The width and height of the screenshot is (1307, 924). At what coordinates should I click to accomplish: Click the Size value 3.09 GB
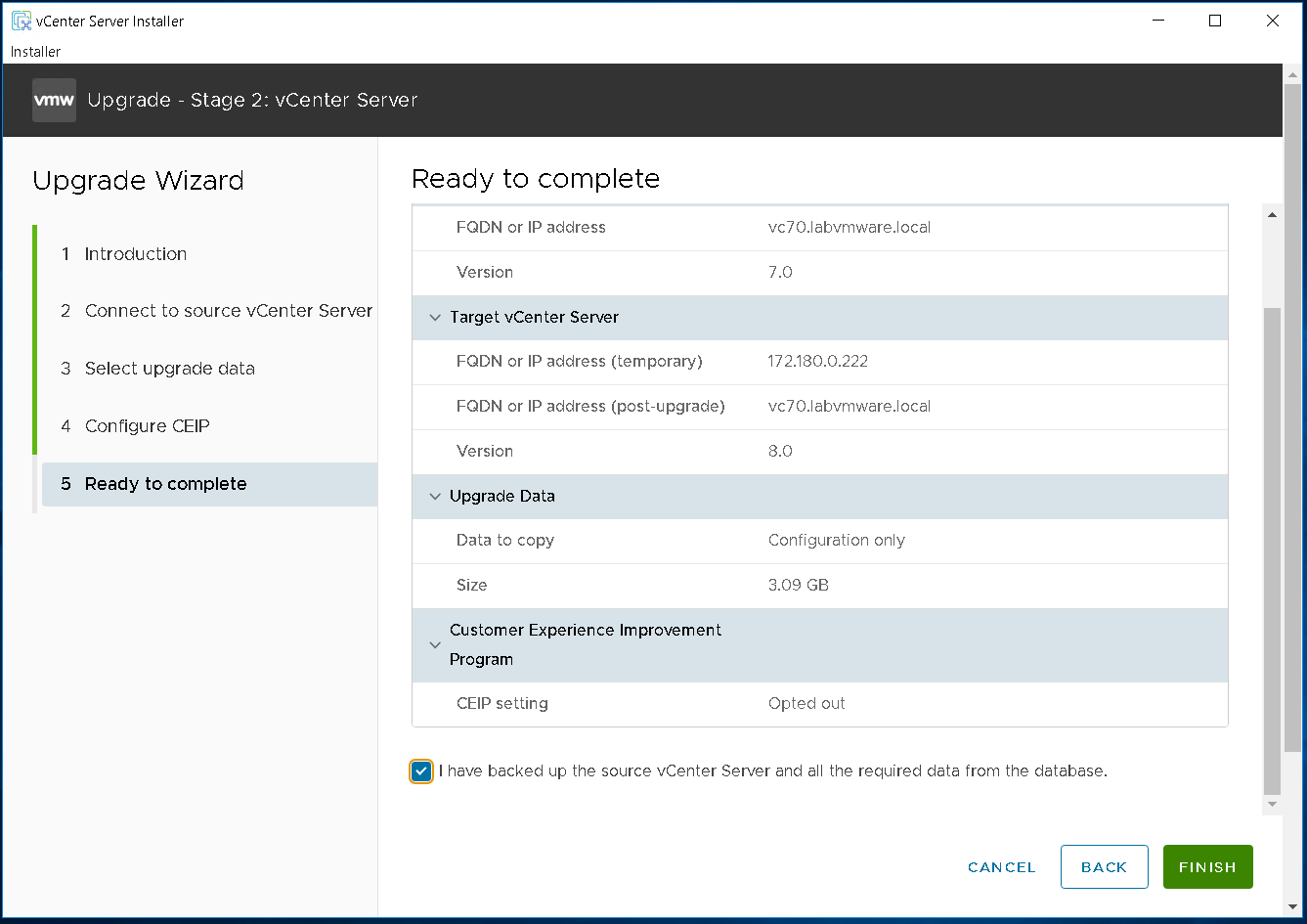[799, 586]
